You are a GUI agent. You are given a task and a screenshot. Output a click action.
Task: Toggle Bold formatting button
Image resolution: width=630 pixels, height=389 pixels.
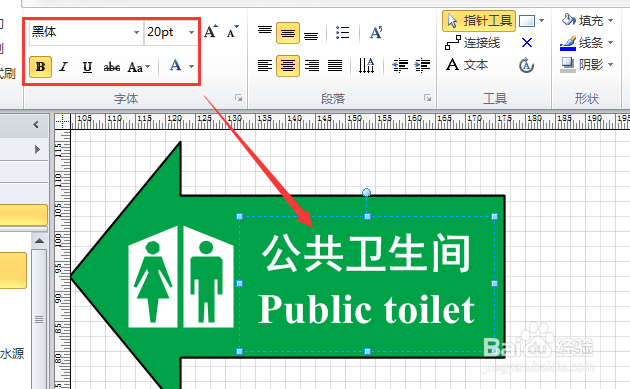[x=40, y=67]
